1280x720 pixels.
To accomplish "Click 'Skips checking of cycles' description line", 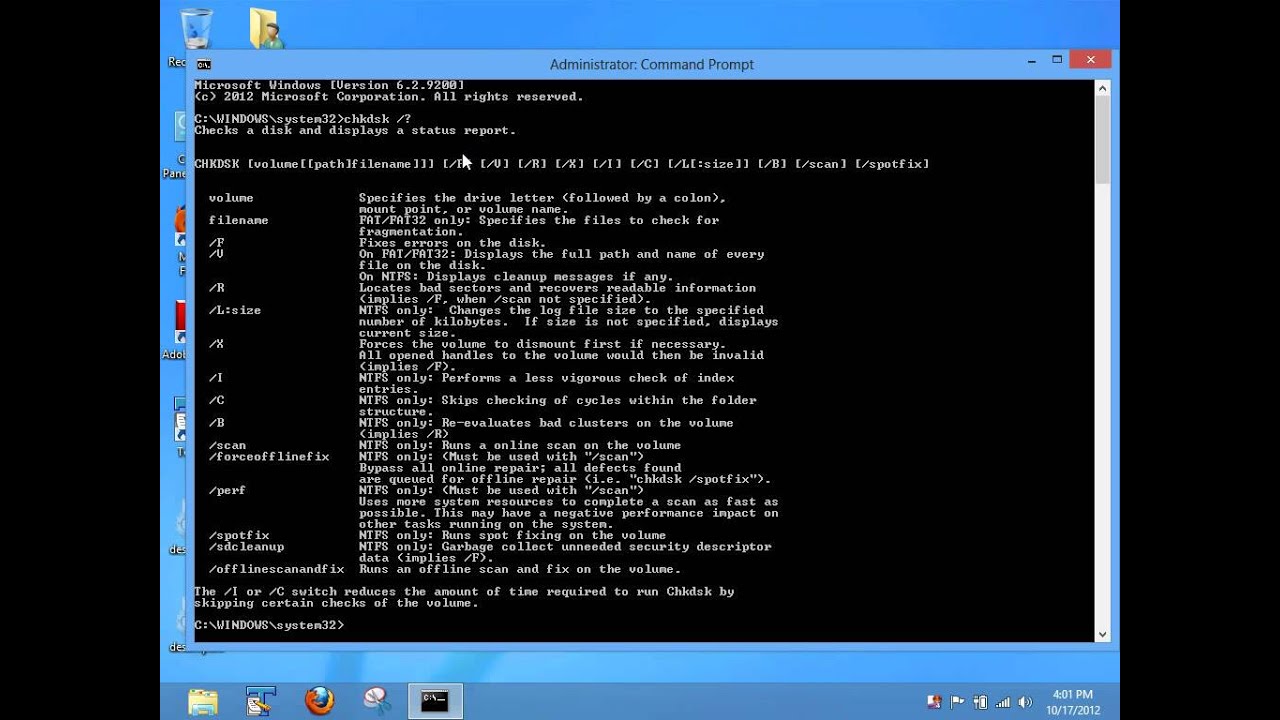I will pos(557,400).
